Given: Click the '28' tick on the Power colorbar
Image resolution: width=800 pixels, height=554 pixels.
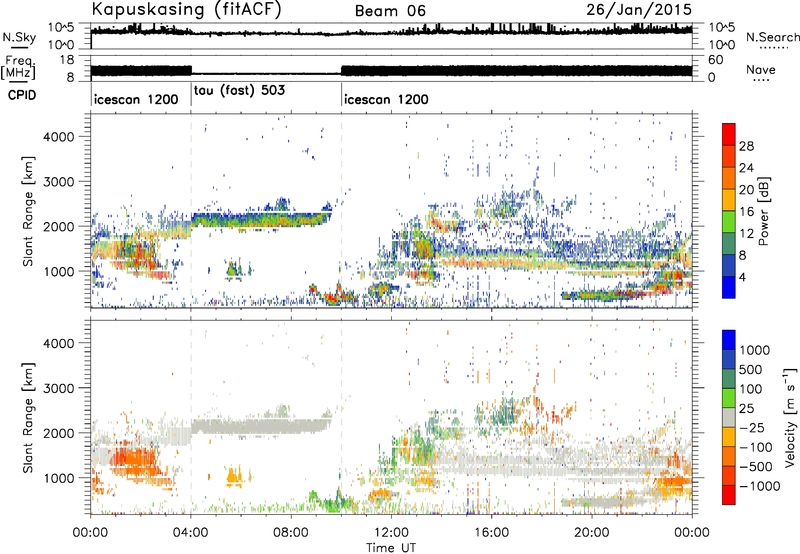Looking at the screenshot, I should pos(746,146).
